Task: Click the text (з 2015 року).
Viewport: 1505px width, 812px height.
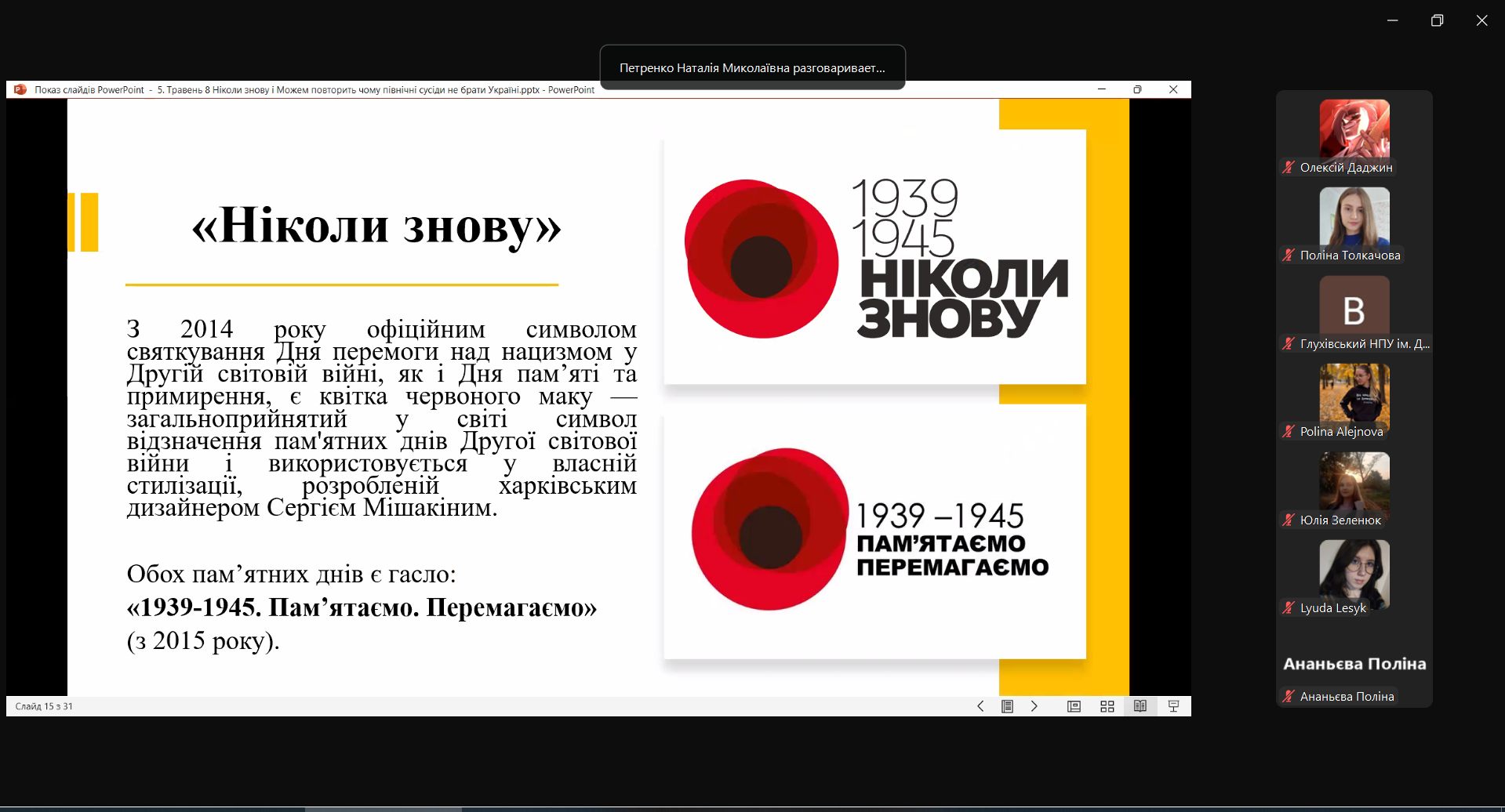Action: [x=203, y=641]
